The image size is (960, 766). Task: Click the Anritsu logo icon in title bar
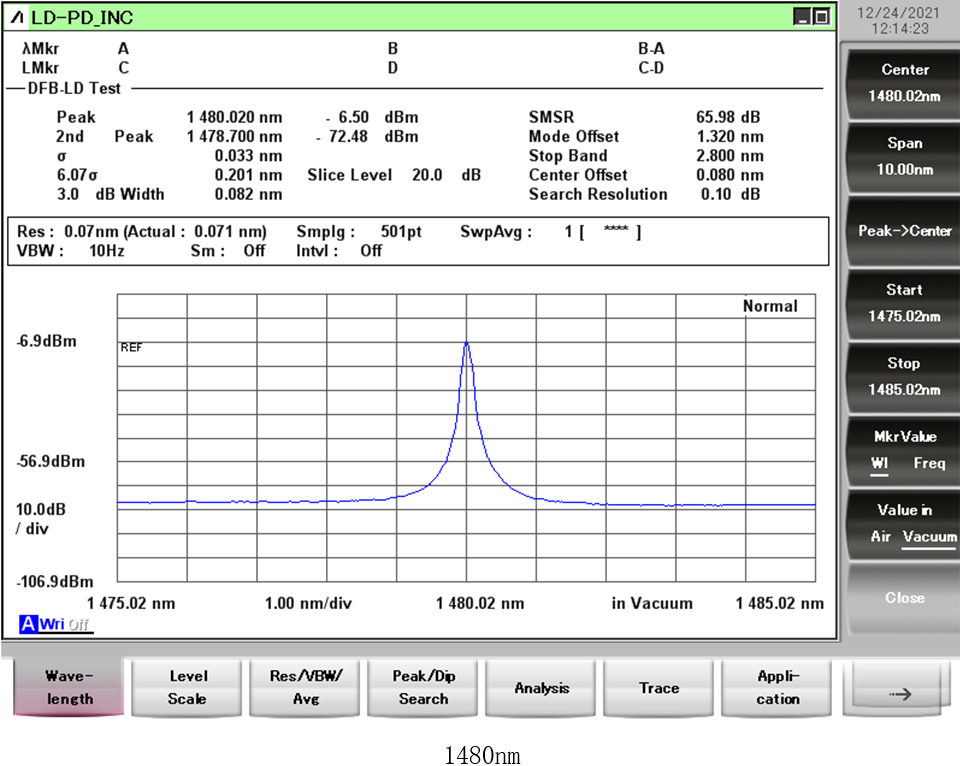tap(18, 17)
